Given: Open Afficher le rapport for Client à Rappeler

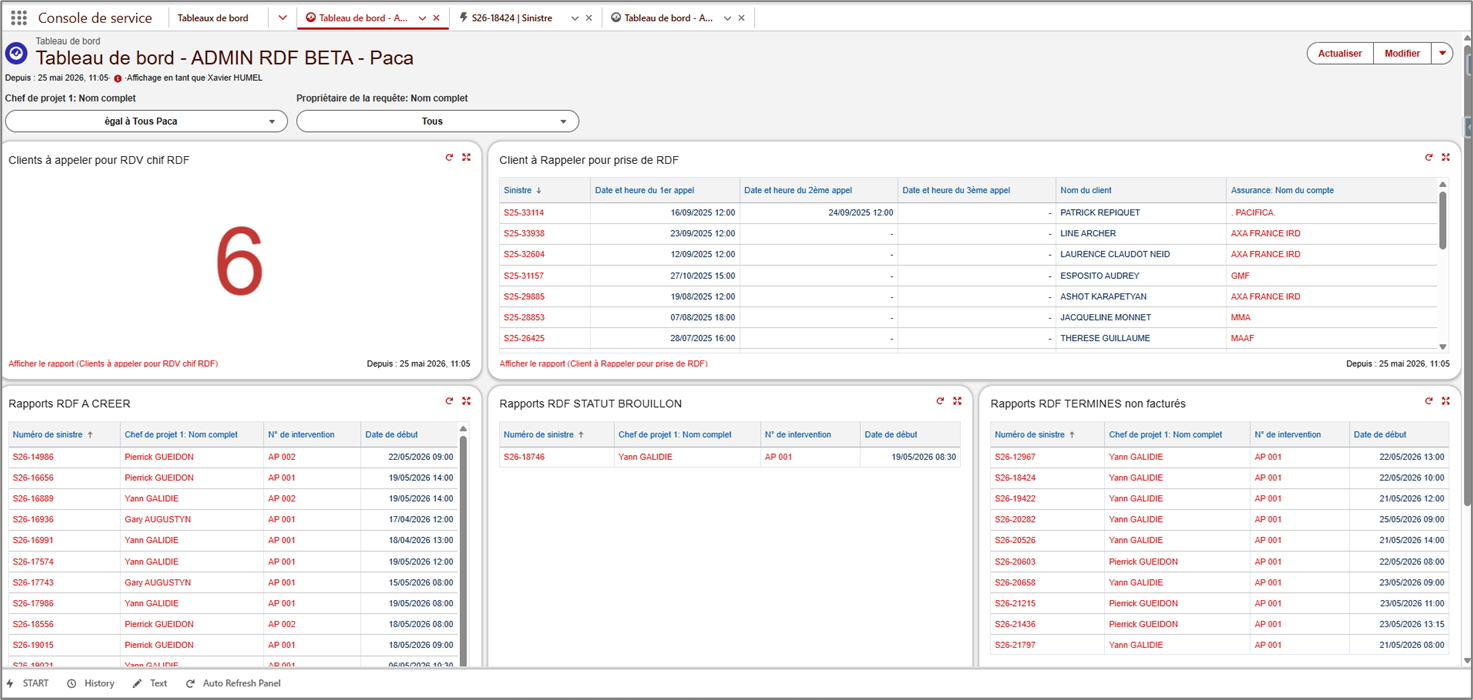Looking at the screenshot, I should point(603,364).
